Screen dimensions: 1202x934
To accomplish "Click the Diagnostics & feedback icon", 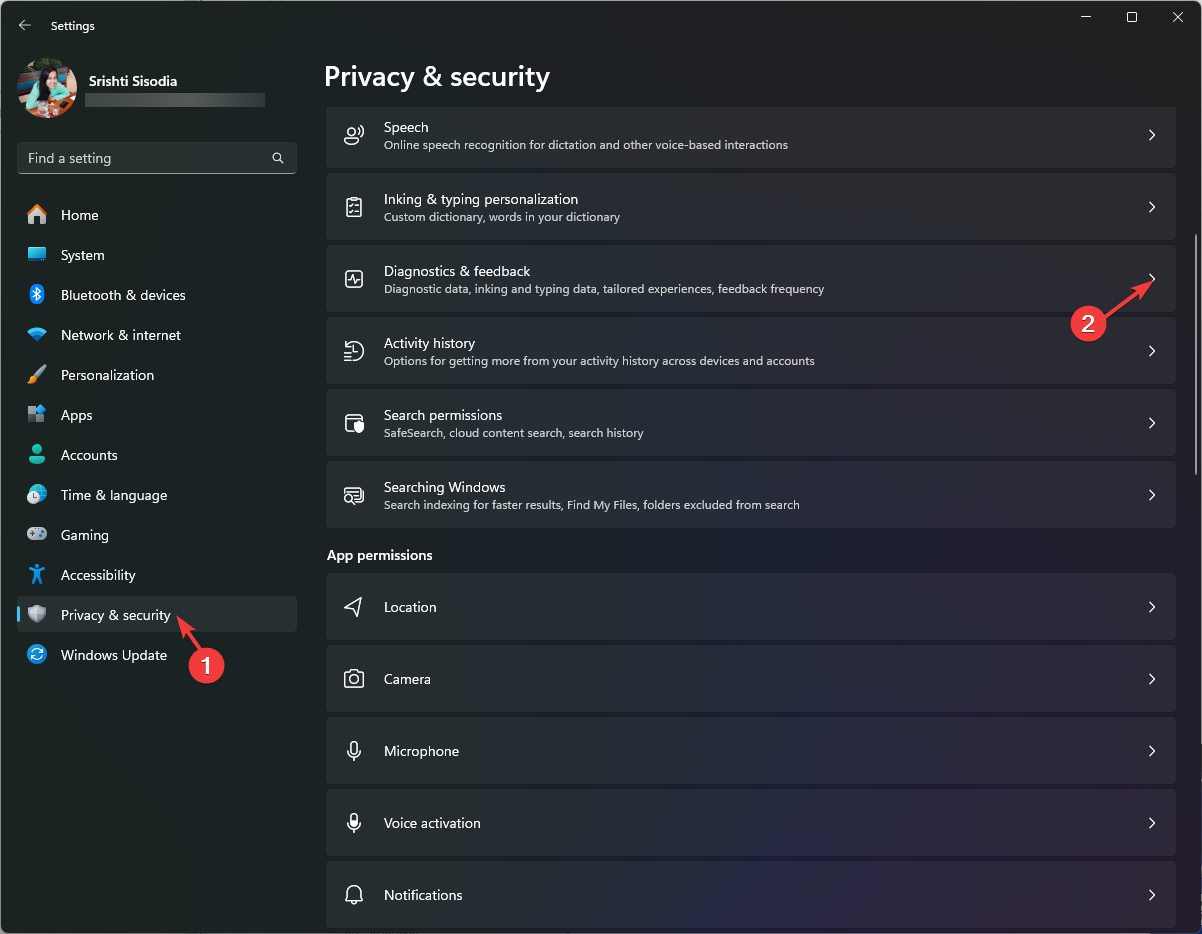I will 353,278.
